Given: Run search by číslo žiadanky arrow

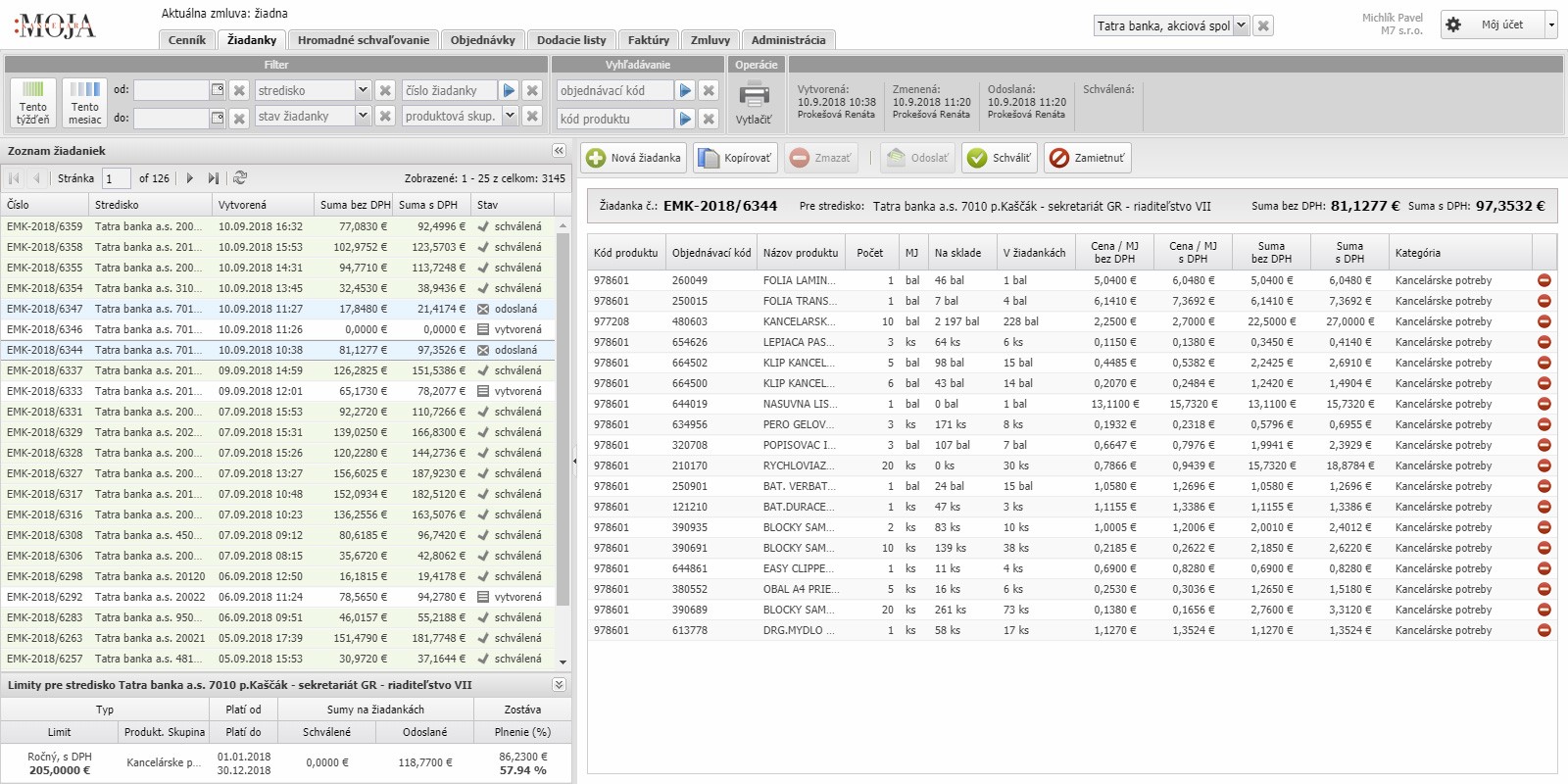Looking at the screenshot, I should click(x=509, y=90).
